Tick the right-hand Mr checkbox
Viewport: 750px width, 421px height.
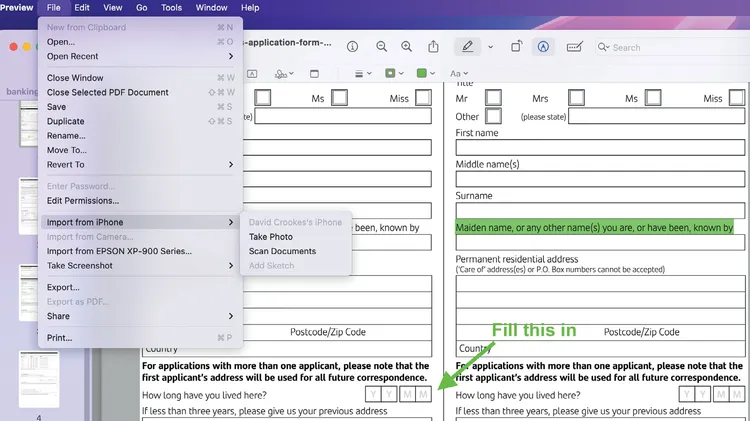pos(493,98)
